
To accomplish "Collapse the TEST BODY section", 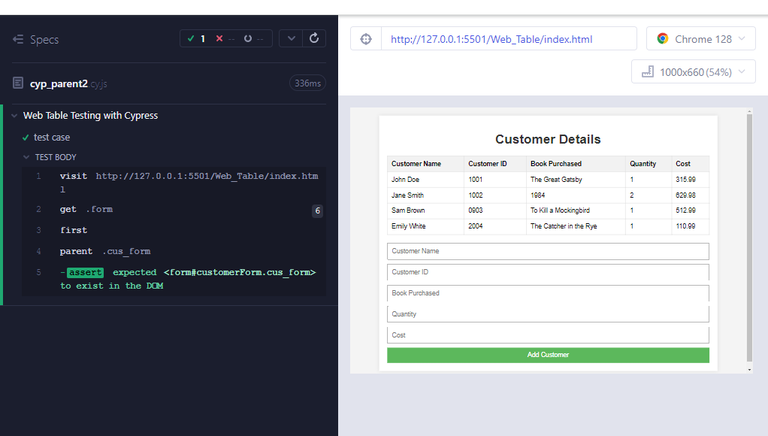I will (x=27, y=157).
